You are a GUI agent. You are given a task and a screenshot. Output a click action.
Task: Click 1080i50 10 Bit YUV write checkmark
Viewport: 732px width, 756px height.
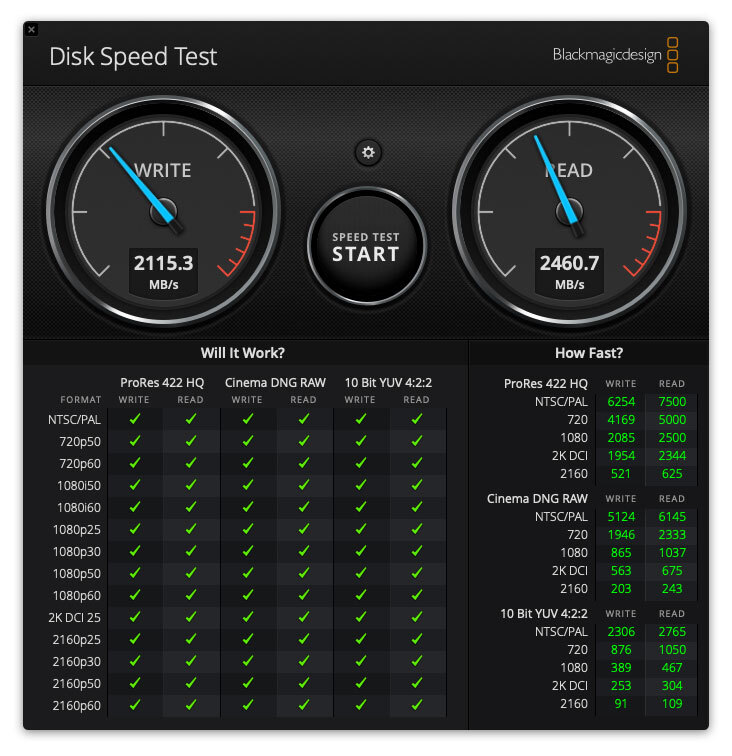360,485
